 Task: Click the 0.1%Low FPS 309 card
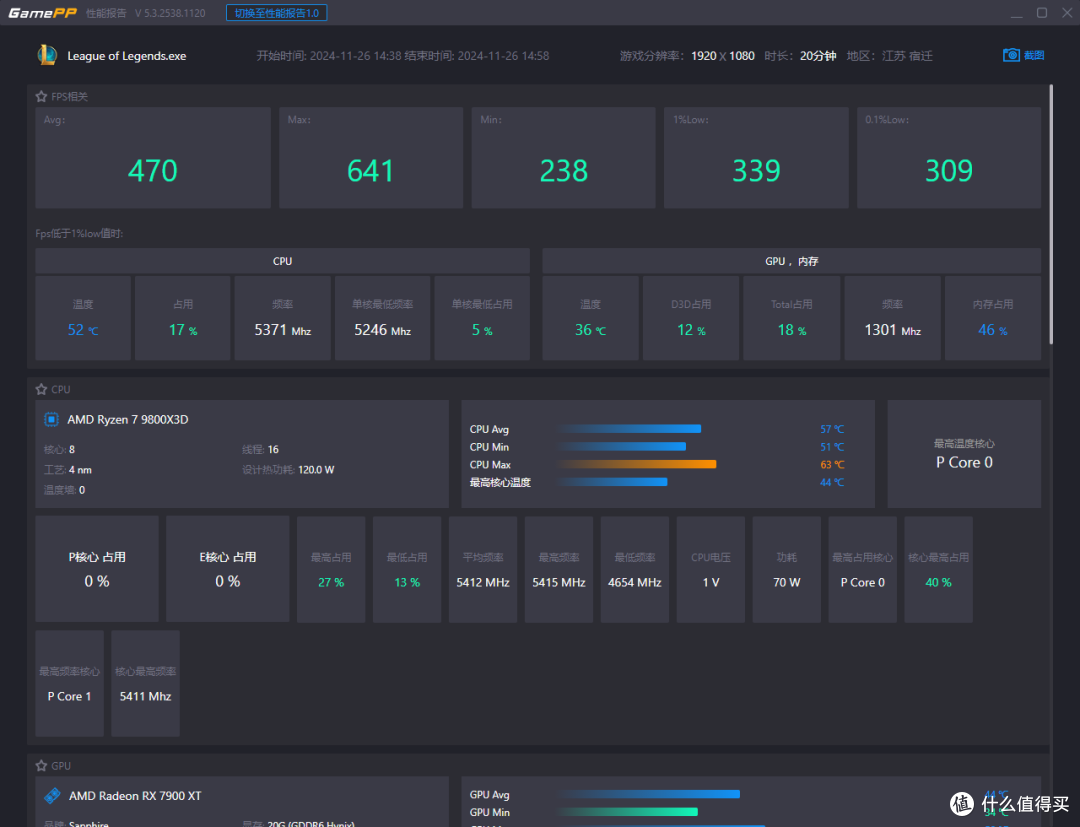tap(948, 157)
